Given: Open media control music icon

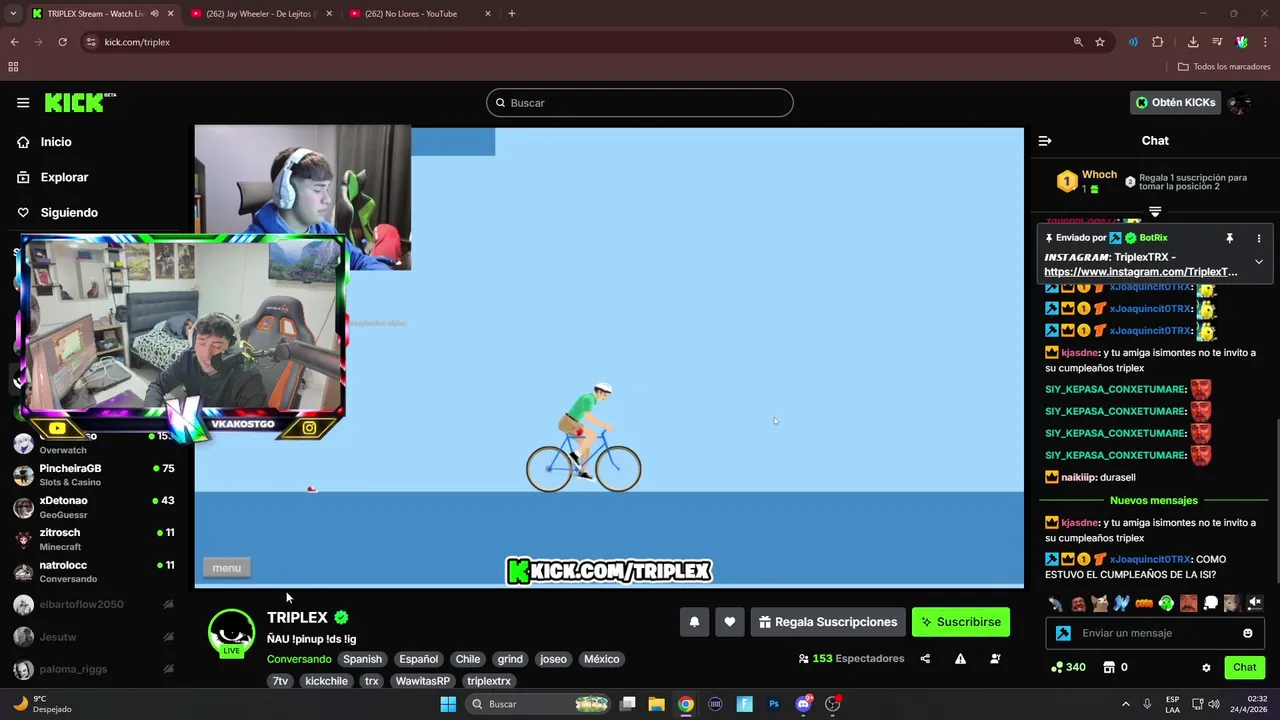Looking at the screenshot, I should click(x=1217, y=42).
